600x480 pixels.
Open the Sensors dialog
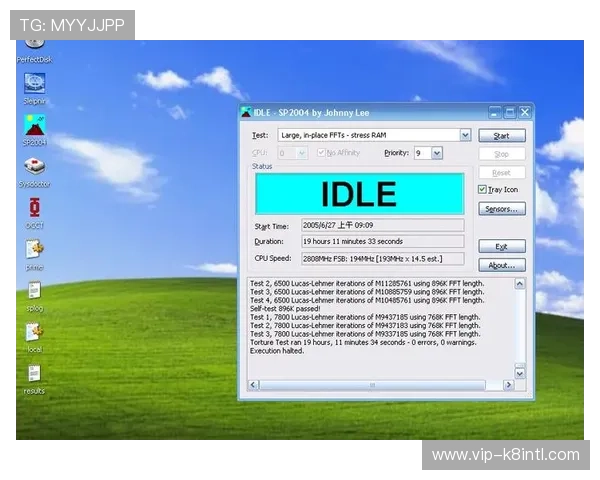501,209
